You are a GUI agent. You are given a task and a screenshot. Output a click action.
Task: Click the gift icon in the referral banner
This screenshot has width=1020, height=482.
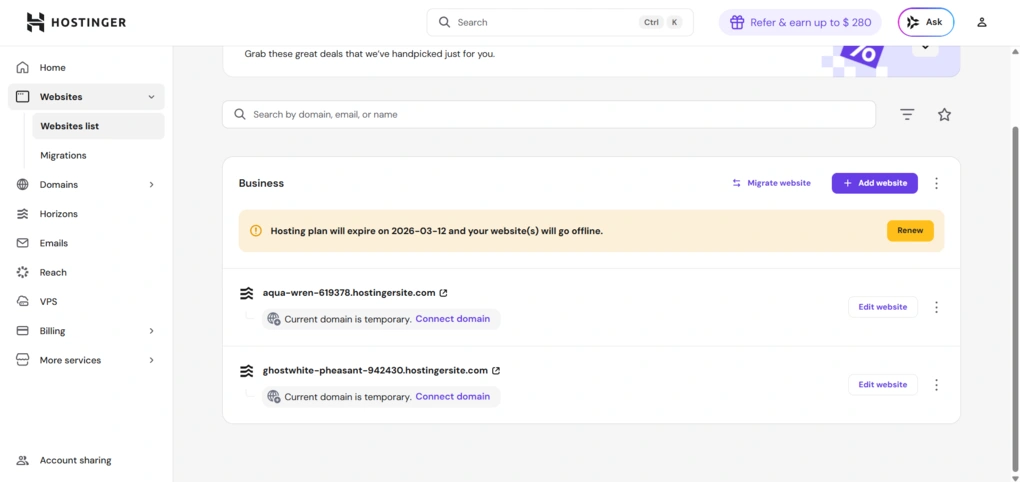[x=736, y=22]
